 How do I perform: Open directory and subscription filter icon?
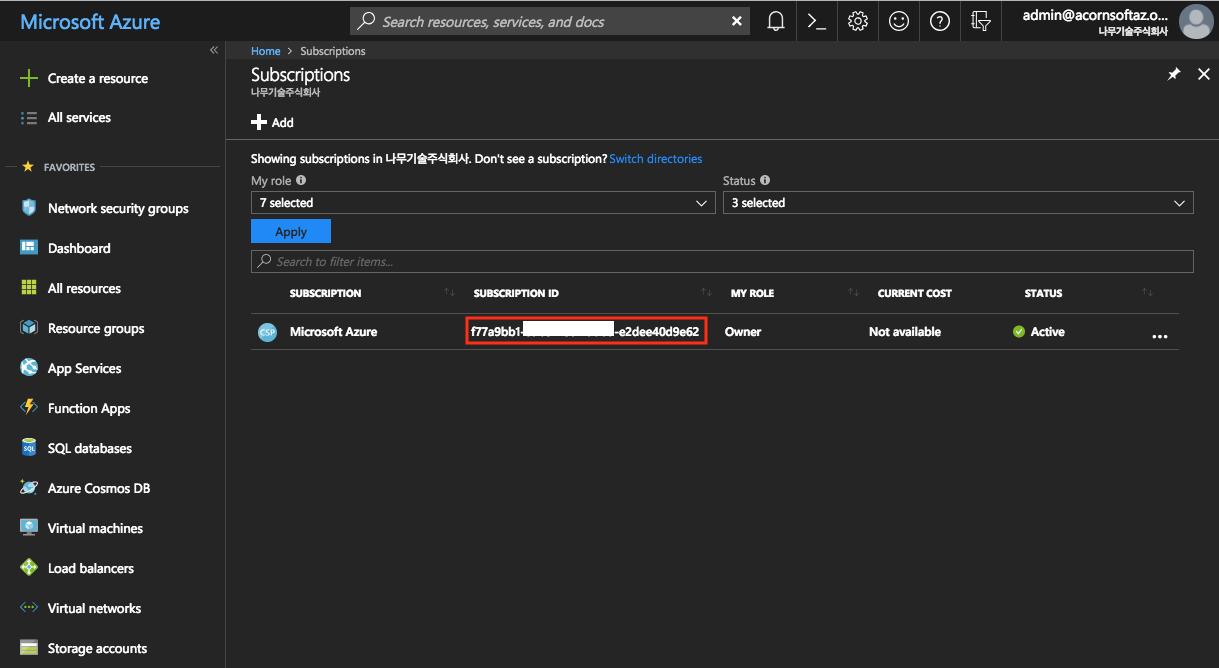(980, 21)
